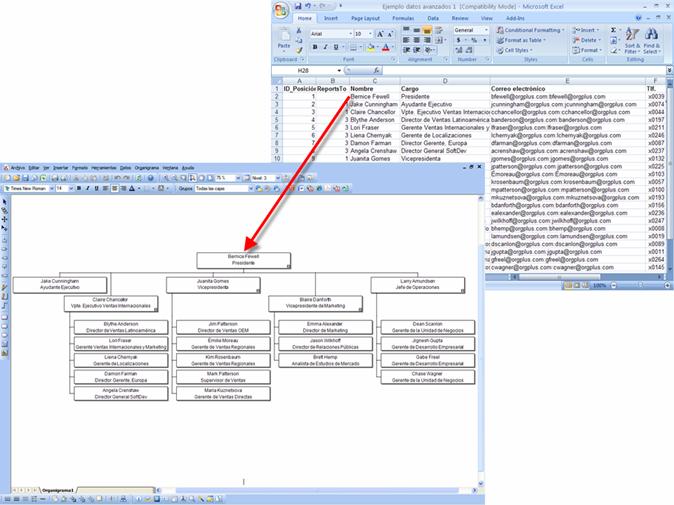Open the Nivel 3 level dropdown
The image size is (674, 505).
(277, 178)
